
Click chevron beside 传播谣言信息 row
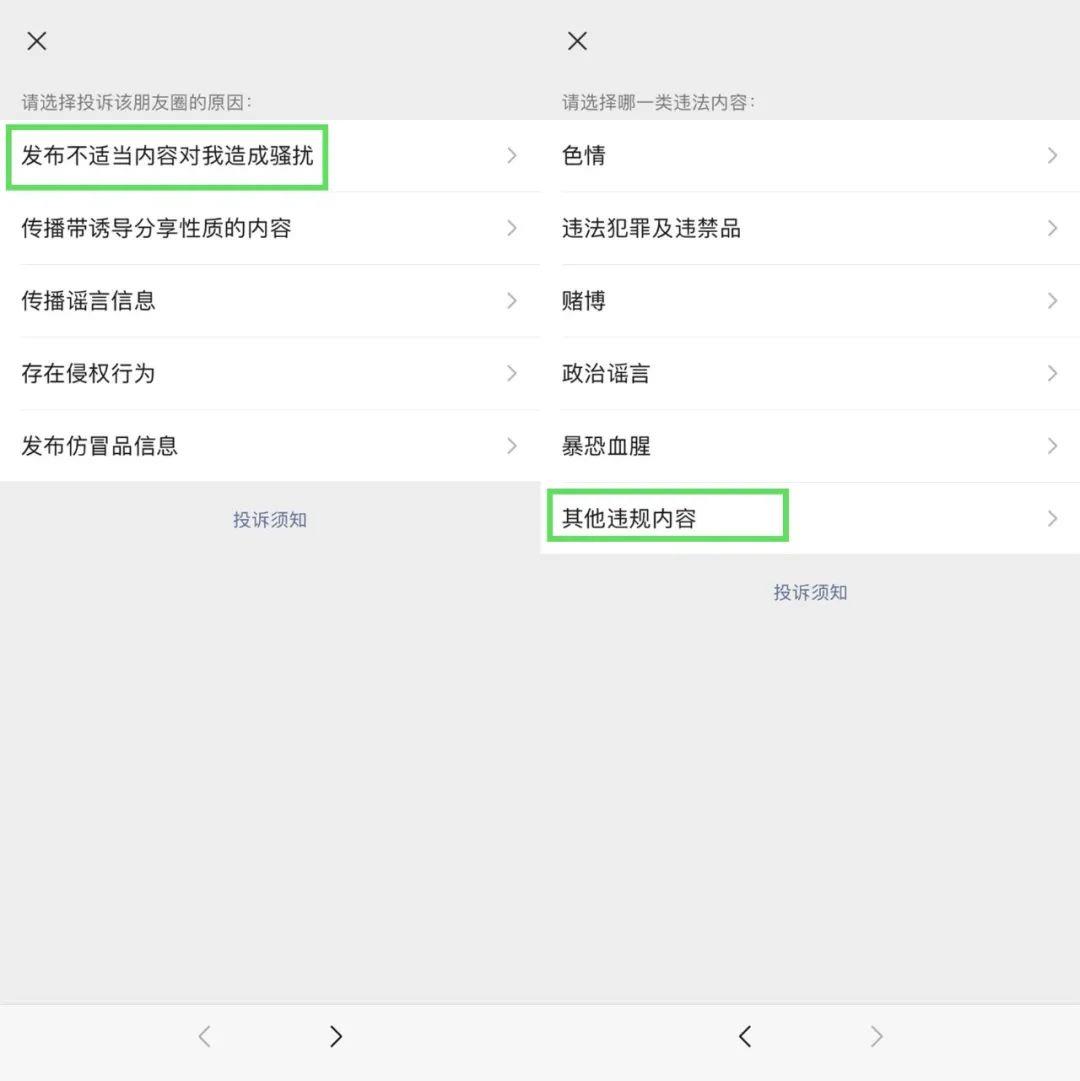pos(512,301)
